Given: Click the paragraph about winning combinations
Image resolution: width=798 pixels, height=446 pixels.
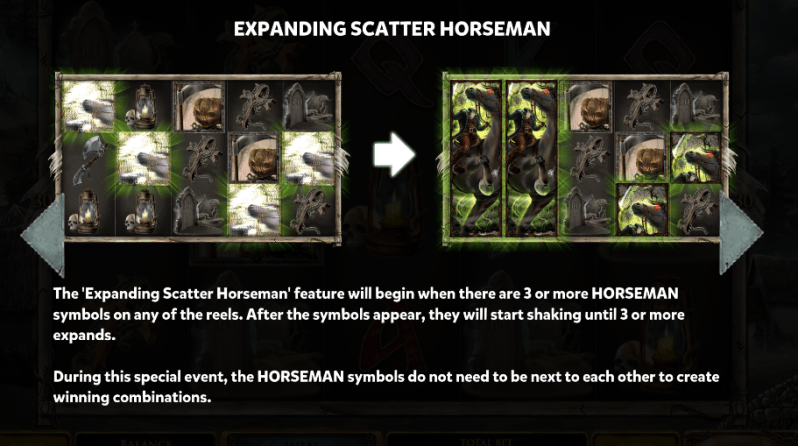Looking at the screenshot, I should 386,387.
